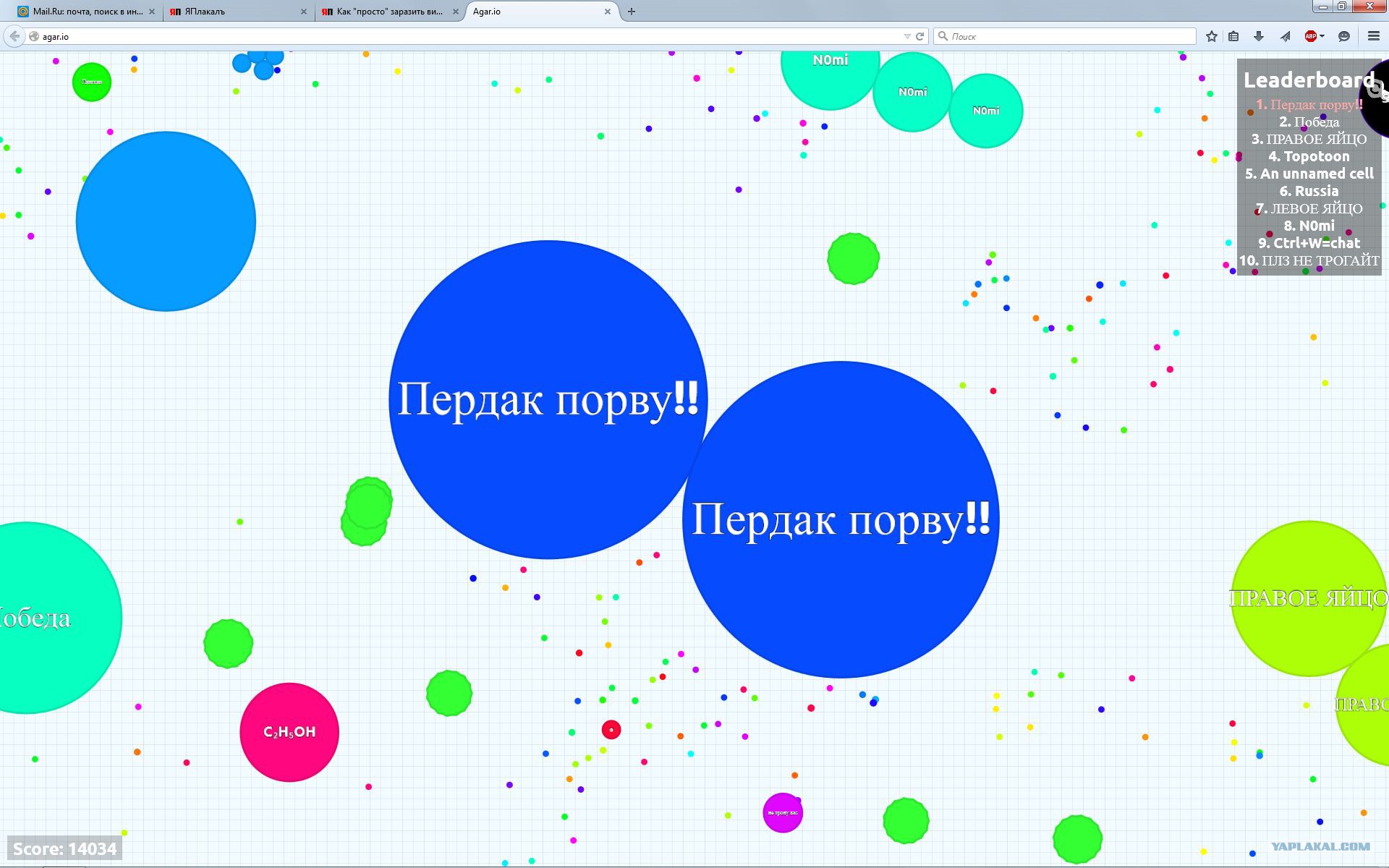Image resolution: width=1389 pixels, height=868 pixels.
Task: Close the Agar.io tab
Action: coord(608,12)
